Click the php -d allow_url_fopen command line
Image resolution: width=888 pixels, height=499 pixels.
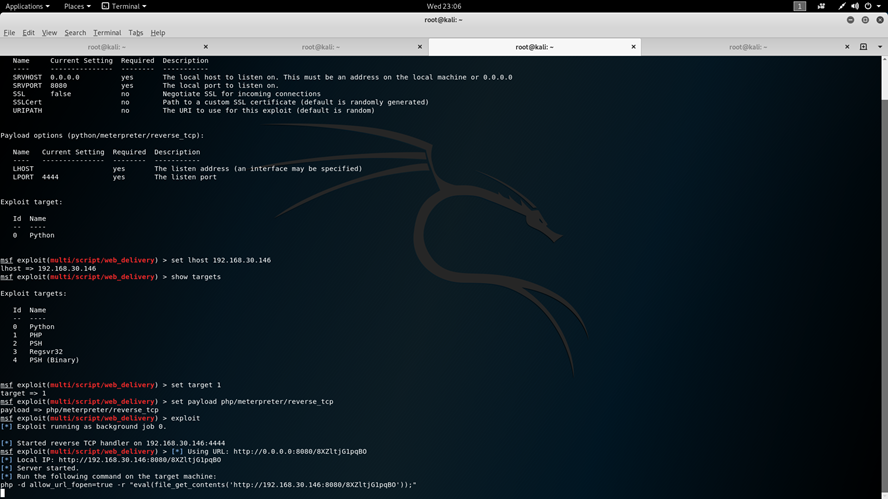208,485
